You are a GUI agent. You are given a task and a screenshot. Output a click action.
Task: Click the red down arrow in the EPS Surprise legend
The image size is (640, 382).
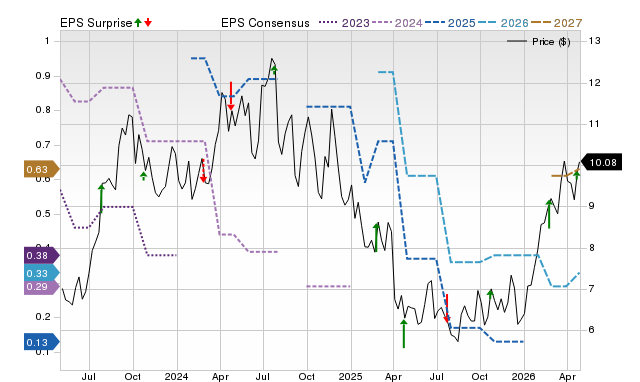tap(148, 22)
